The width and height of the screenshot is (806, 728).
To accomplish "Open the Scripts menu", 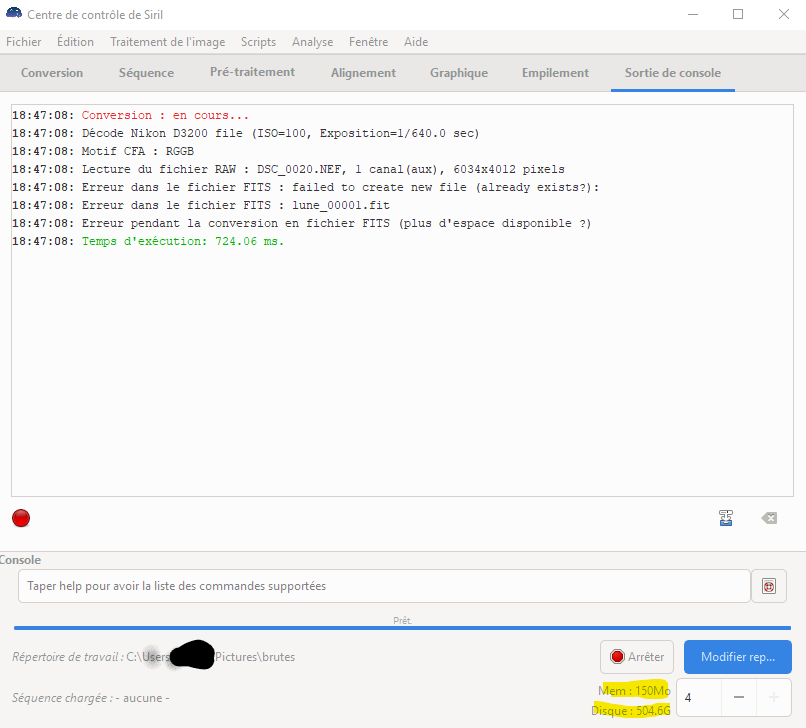I will click(259, 42).
